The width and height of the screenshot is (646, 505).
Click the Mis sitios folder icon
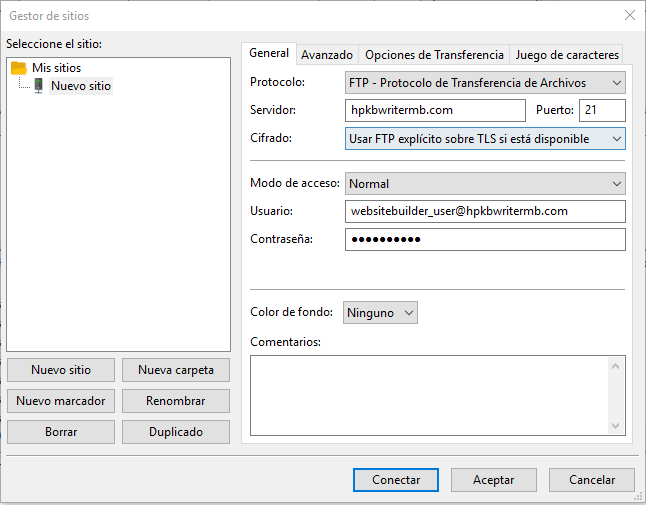[19, 68]
